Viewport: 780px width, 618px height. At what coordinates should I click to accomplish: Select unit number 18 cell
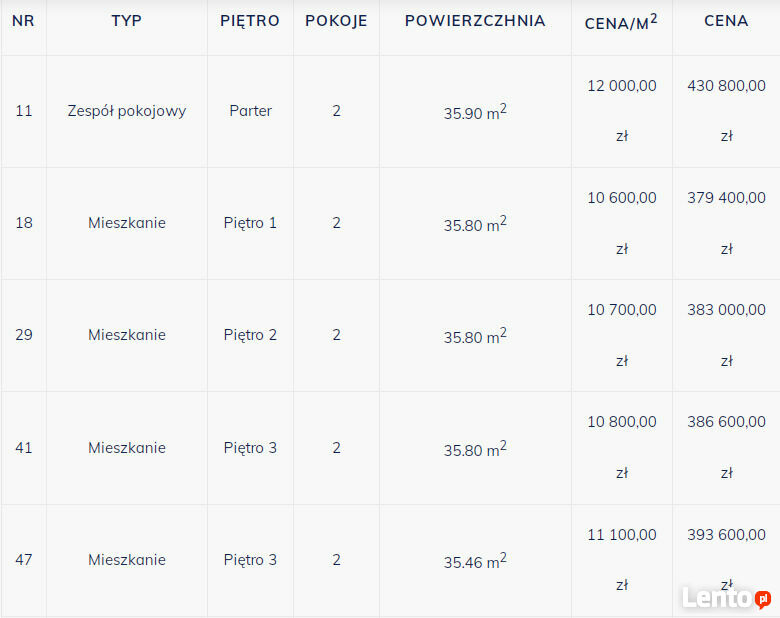click(23, 223)
